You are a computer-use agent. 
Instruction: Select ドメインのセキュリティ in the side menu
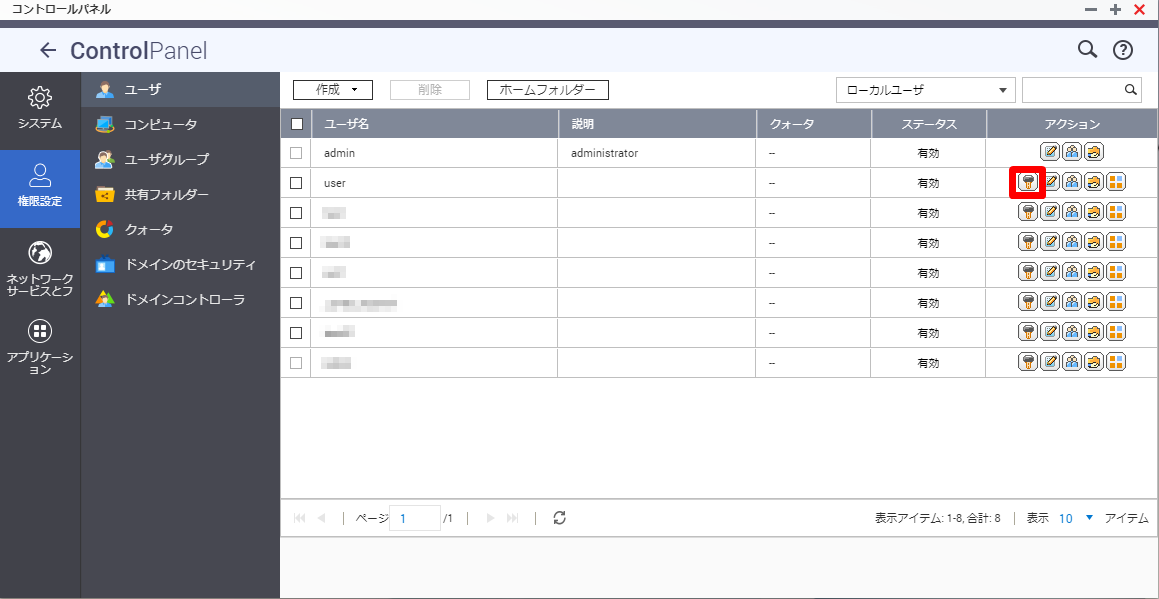click(180, 264)
